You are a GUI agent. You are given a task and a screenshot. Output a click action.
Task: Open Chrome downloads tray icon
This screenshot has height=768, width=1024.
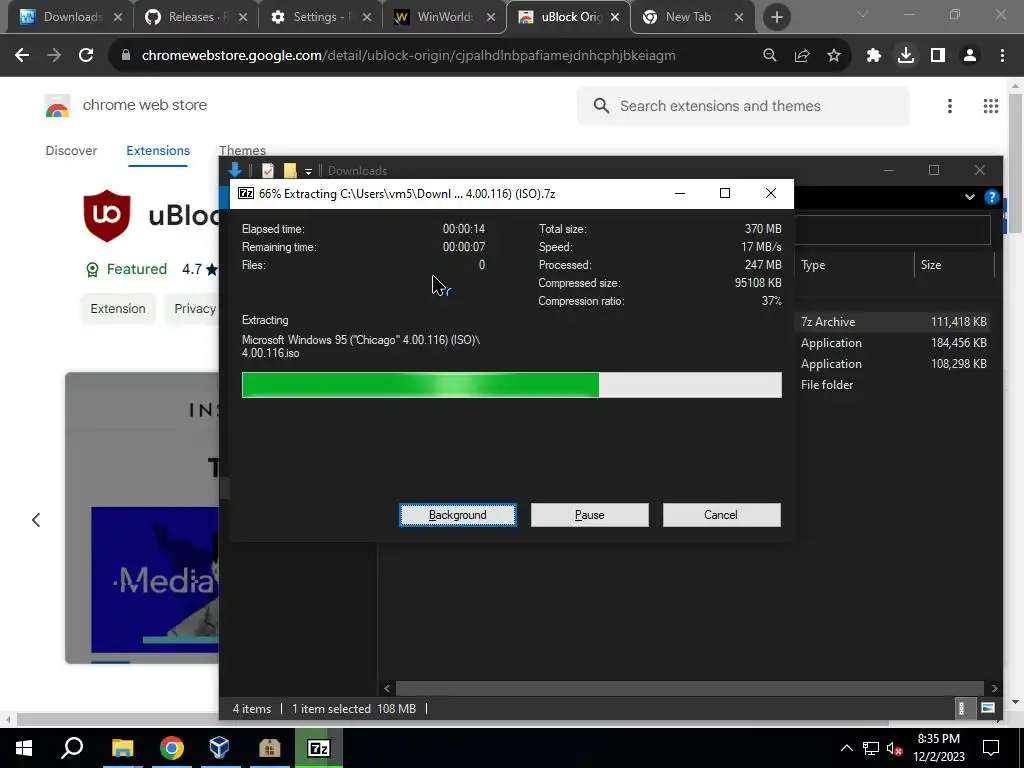coord(905,56)
